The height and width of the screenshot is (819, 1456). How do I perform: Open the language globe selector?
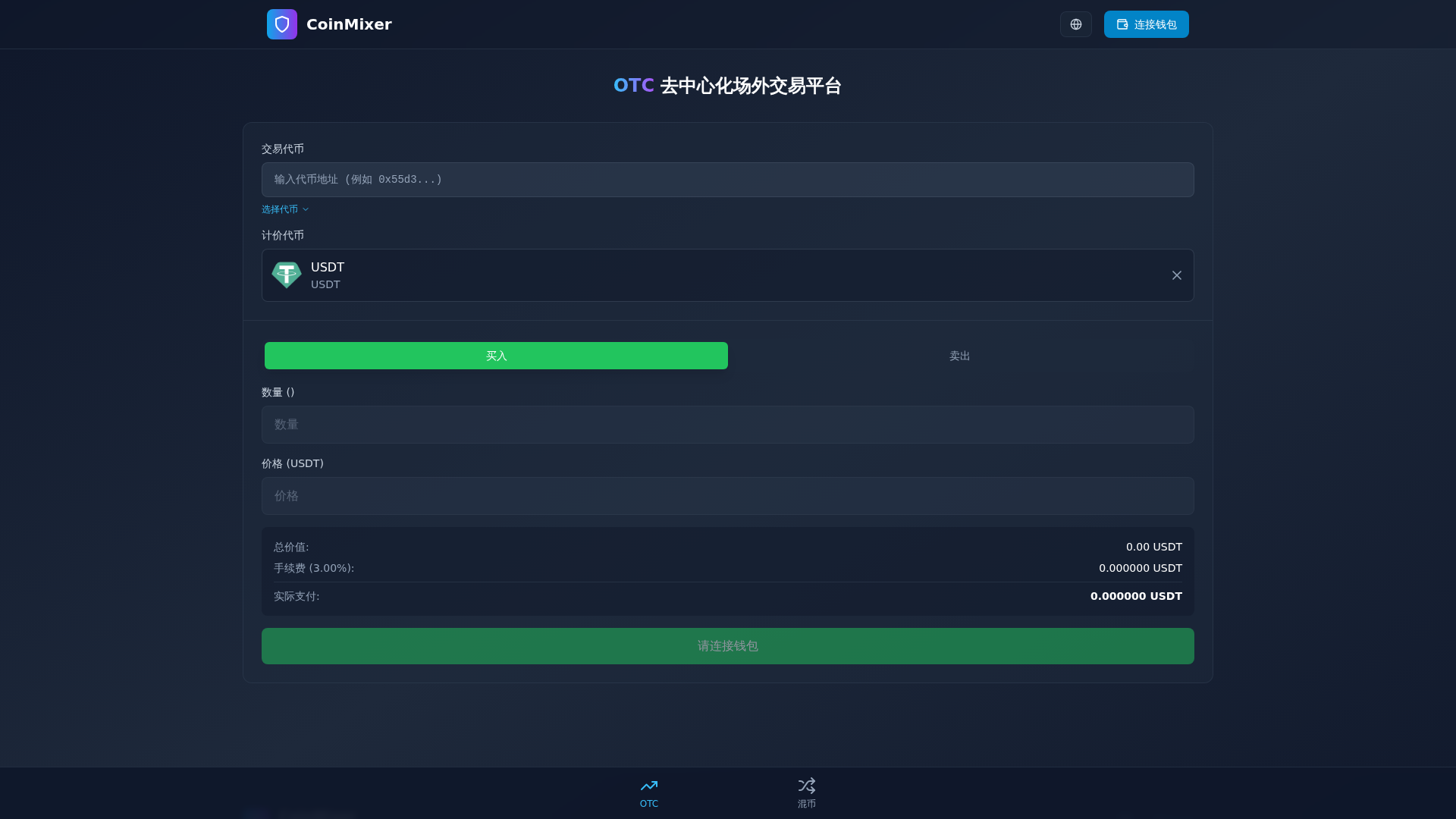[x=1076, y=24]
